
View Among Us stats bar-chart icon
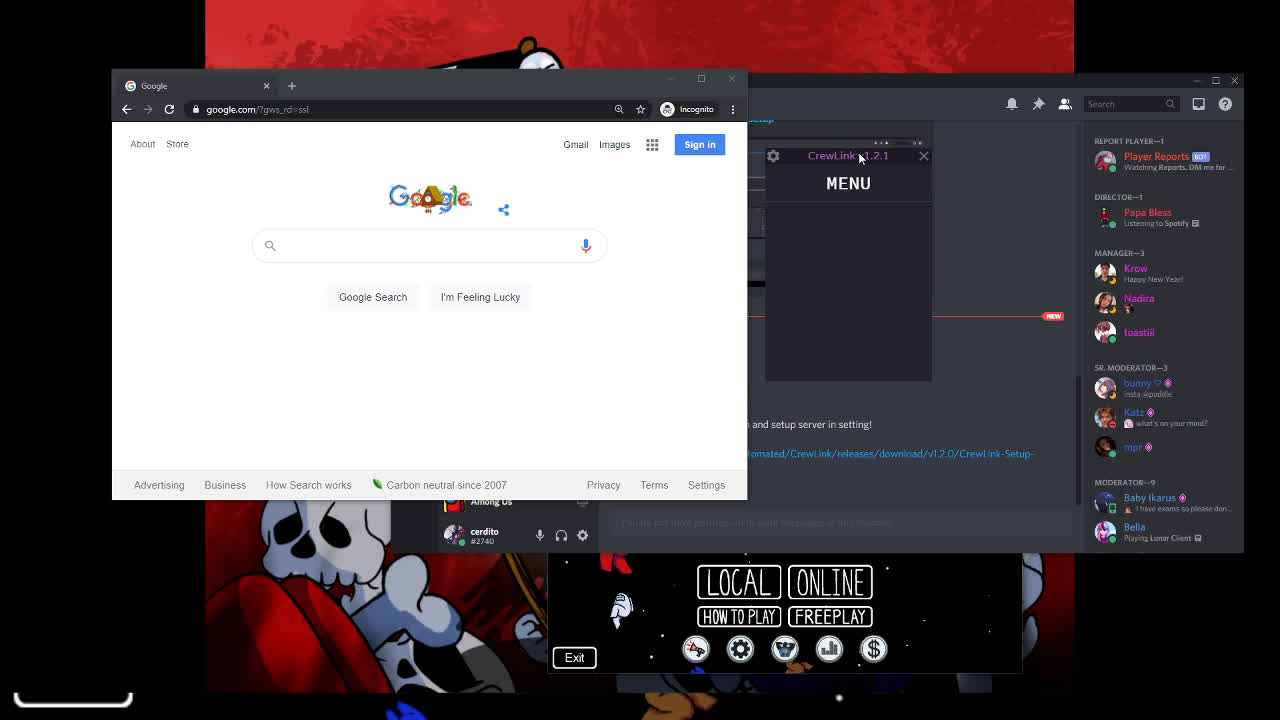coord(829,649)
